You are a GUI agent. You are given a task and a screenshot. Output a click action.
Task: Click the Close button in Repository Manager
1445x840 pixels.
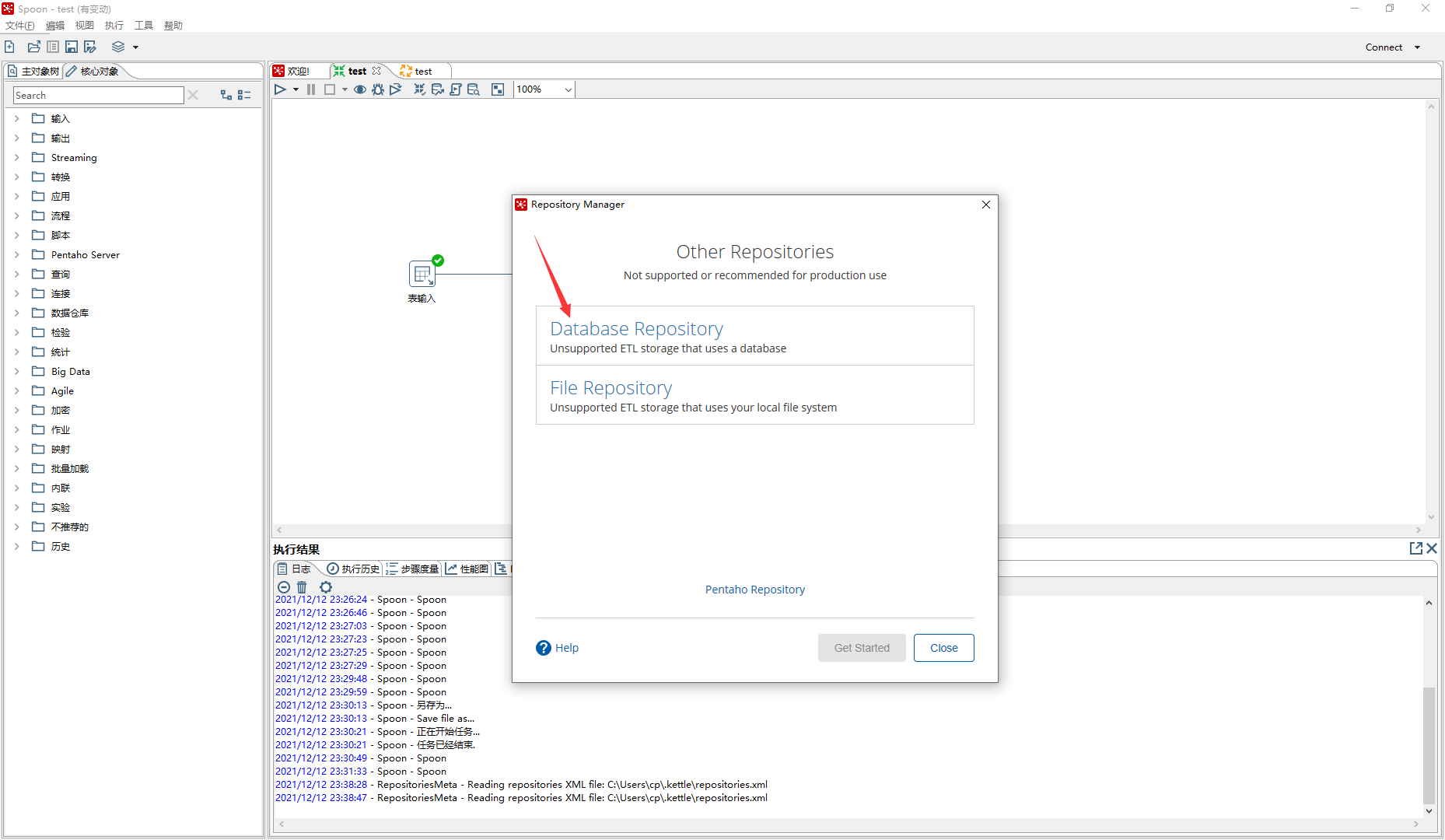[x=944, y=648]
